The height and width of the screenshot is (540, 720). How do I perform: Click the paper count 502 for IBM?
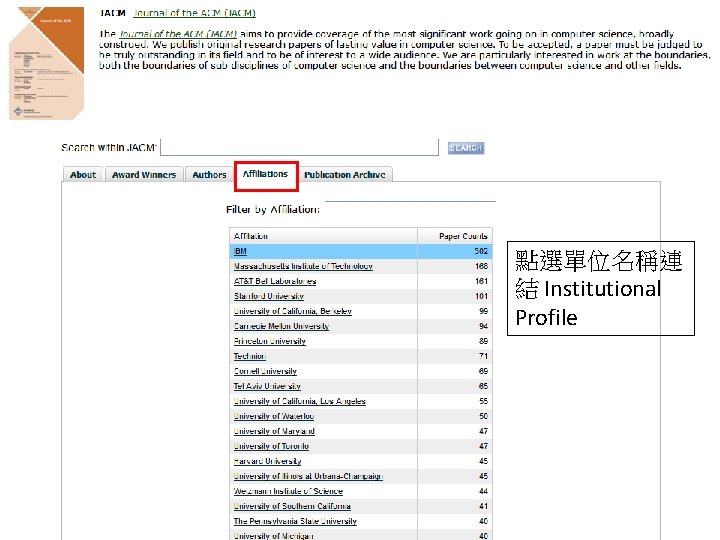[481, 251]
